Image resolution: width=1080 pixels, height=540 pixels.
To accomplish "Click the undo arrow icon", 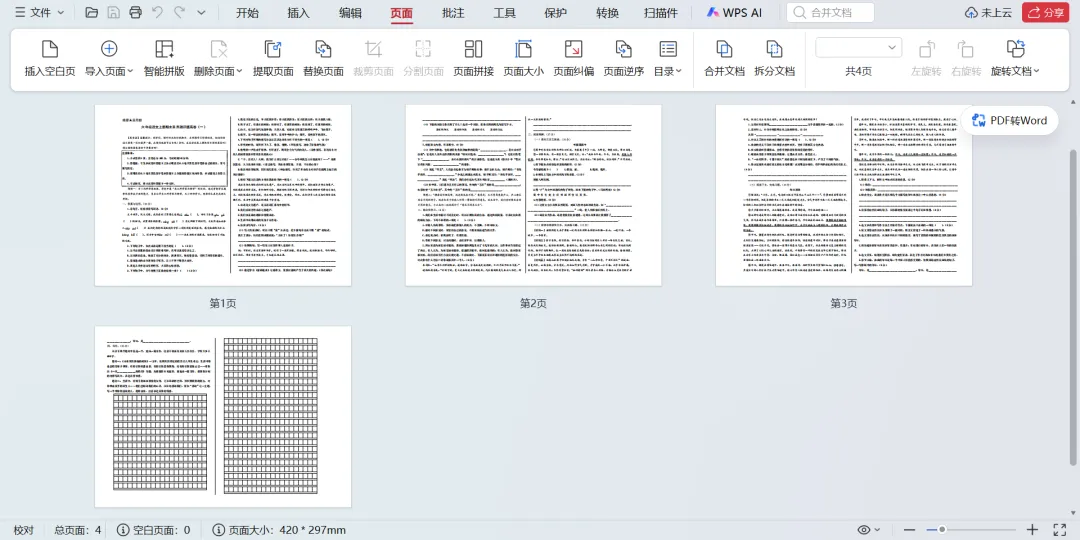I will coord(158,12).
